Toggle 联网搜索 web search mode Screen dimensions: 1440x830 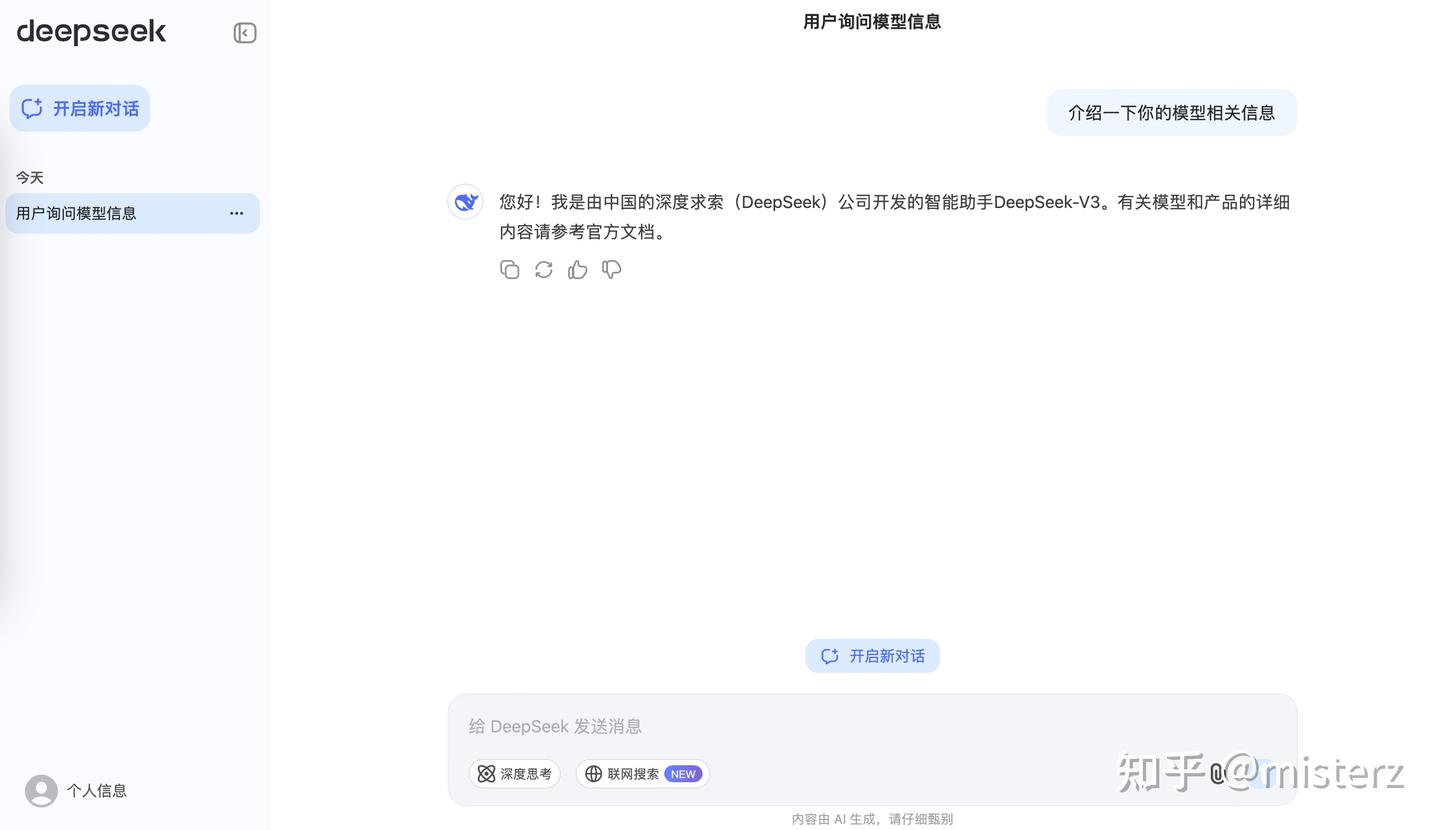[x=643, y=774]
